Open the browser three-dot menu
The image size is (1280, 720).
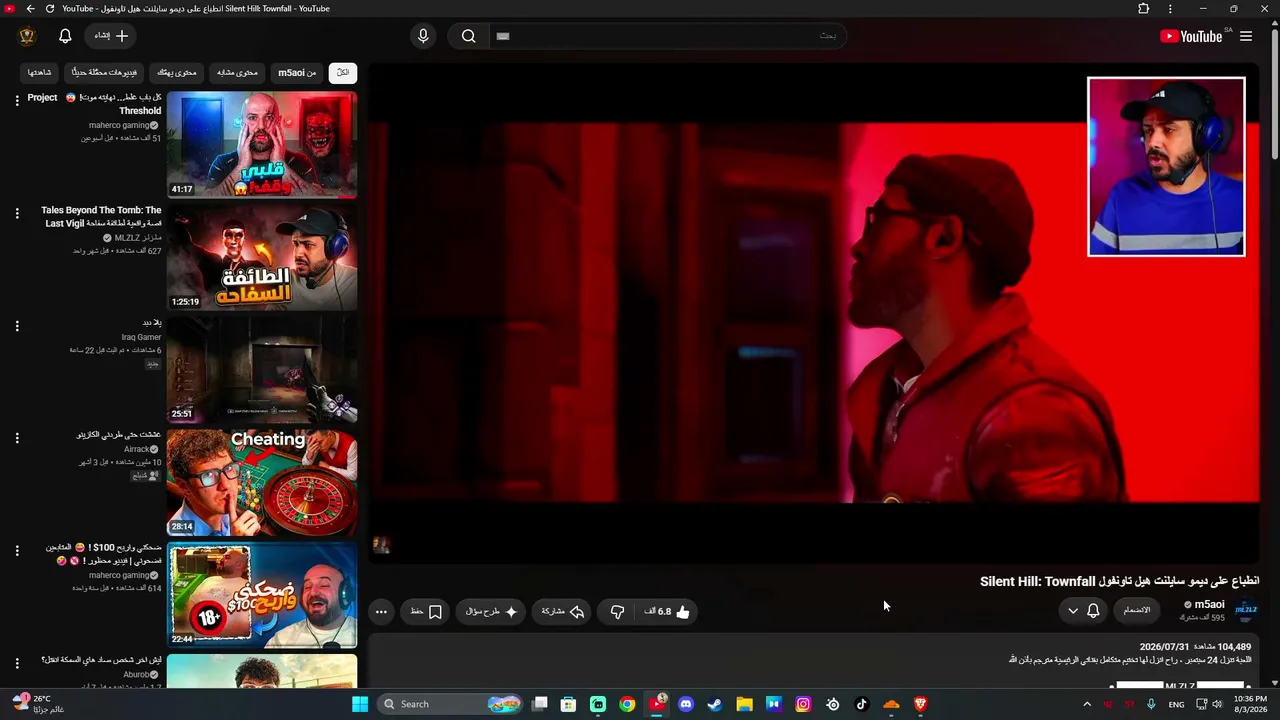pos(1170,9)
